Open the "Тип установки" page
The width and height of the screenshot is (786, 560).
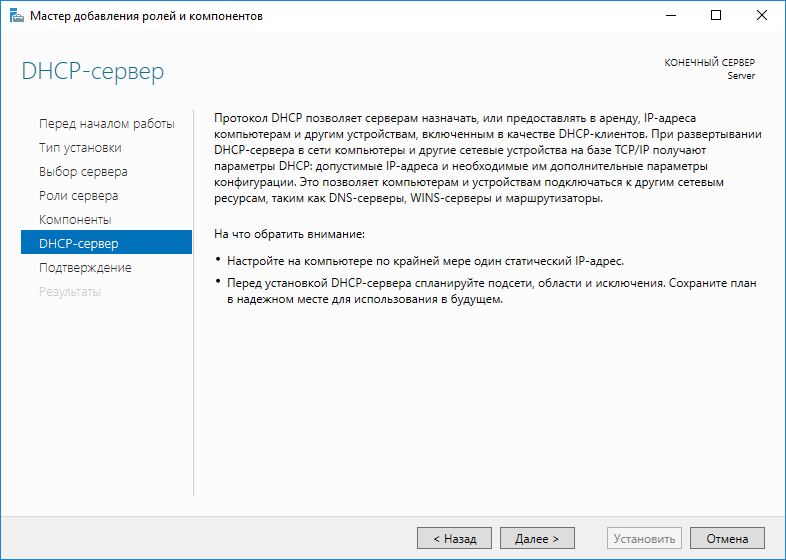coord(80,148)
